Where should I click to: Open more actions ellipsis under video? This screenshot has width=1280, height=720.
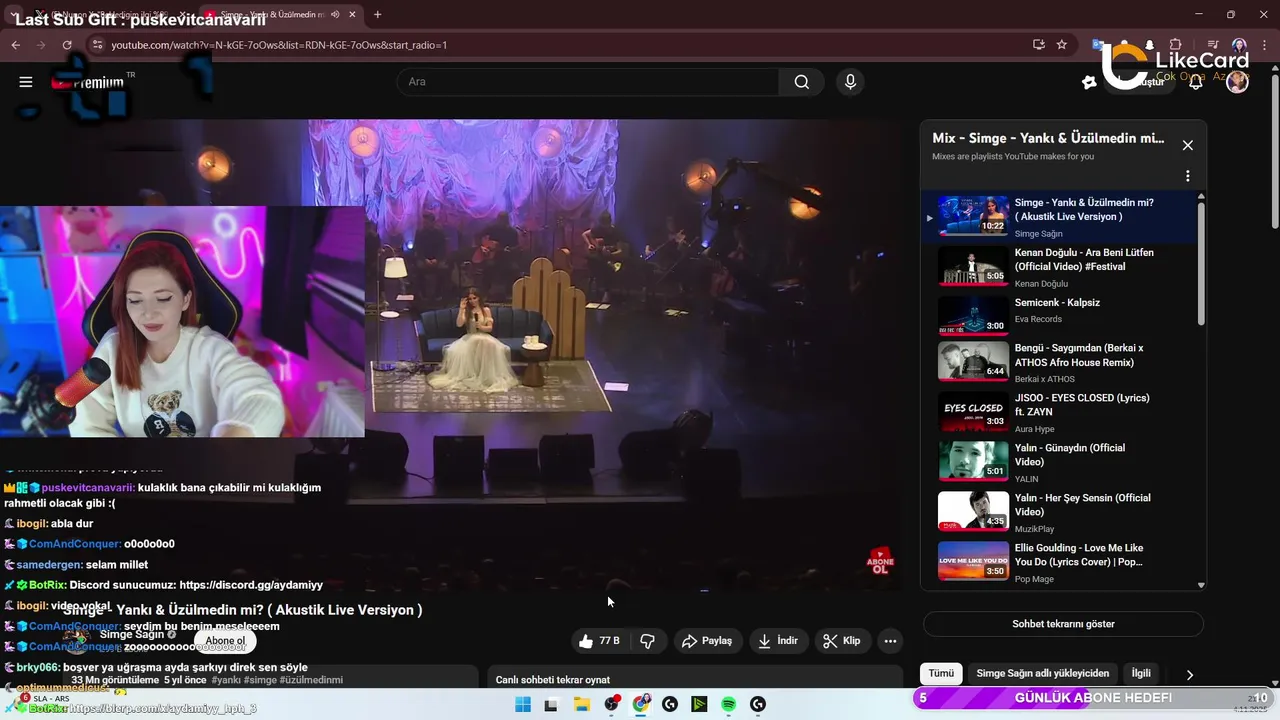[x=890, y=641]
